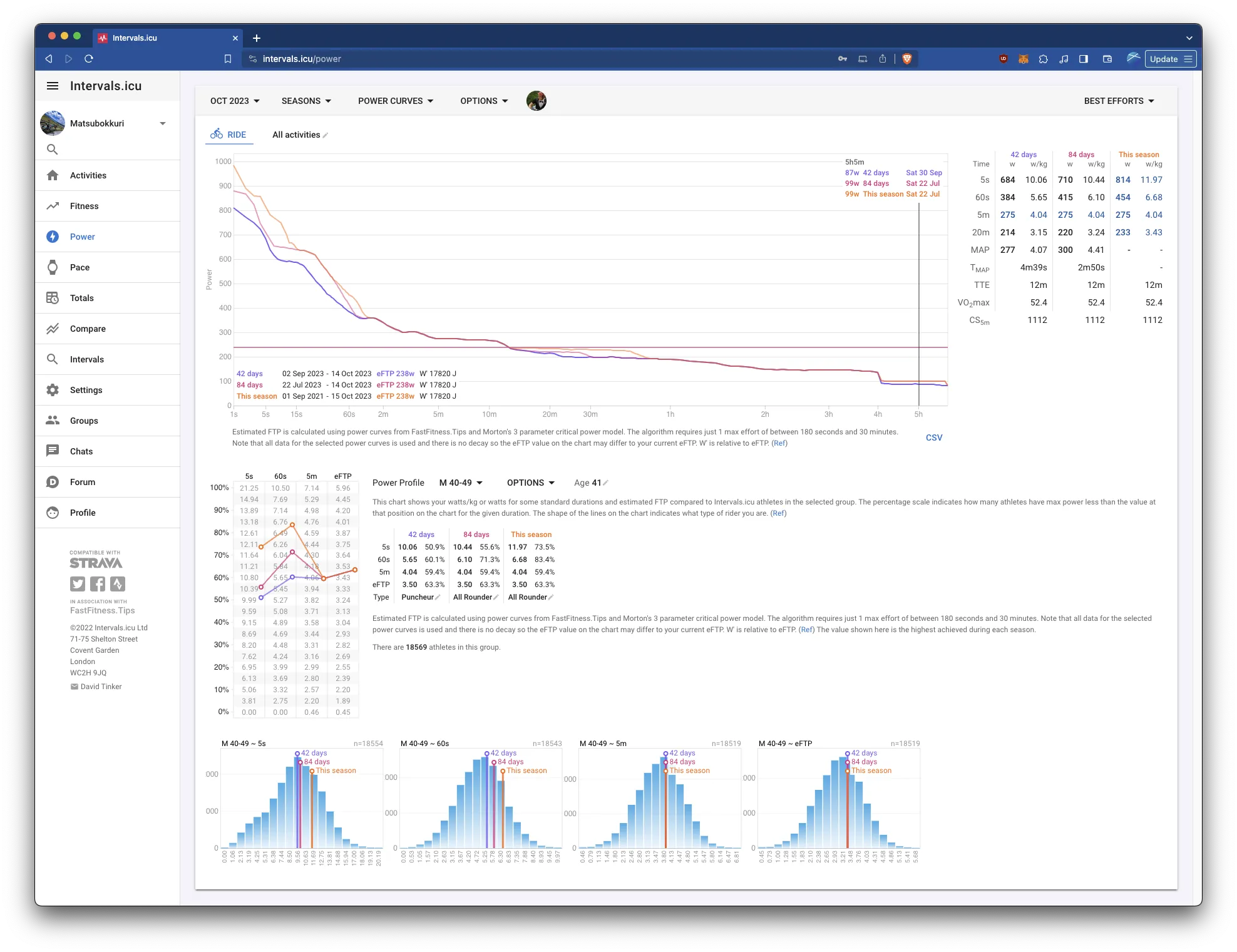Click the Brave shields icon in address bar

(x=906, y=59)
